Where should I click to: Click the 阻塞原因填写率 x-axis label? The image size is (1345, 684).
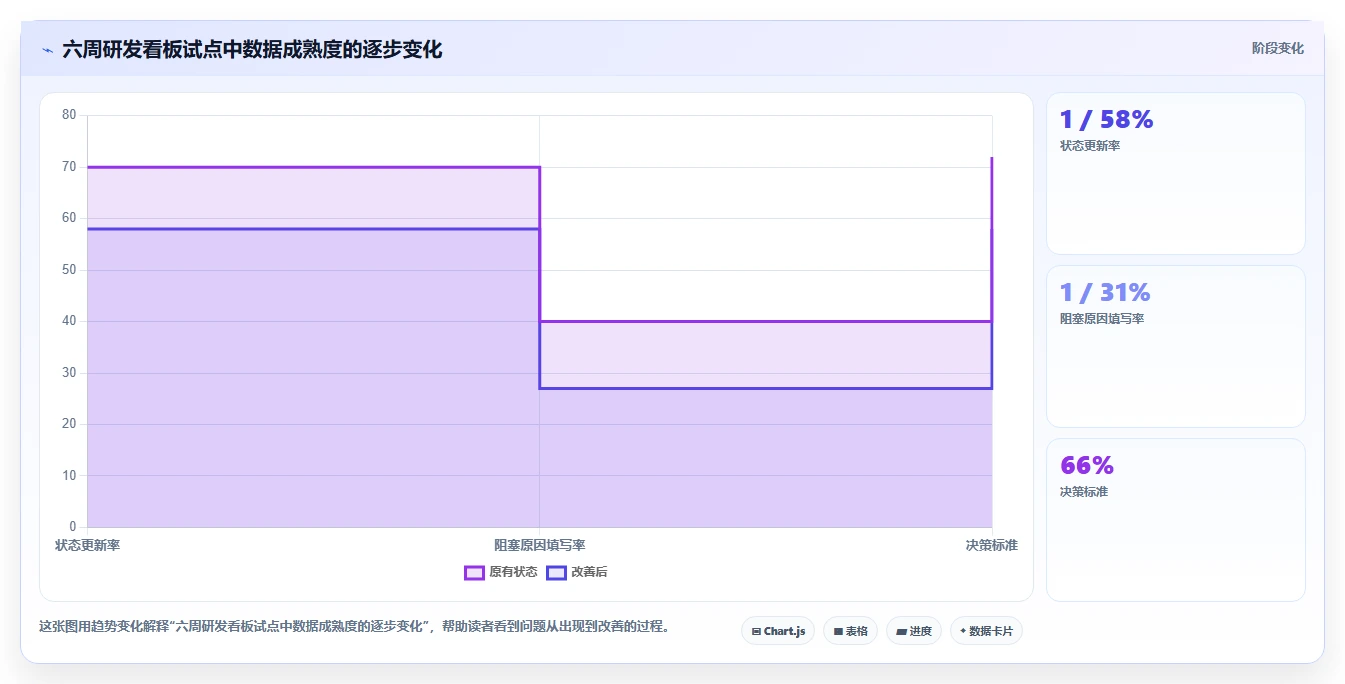[540, 545]
